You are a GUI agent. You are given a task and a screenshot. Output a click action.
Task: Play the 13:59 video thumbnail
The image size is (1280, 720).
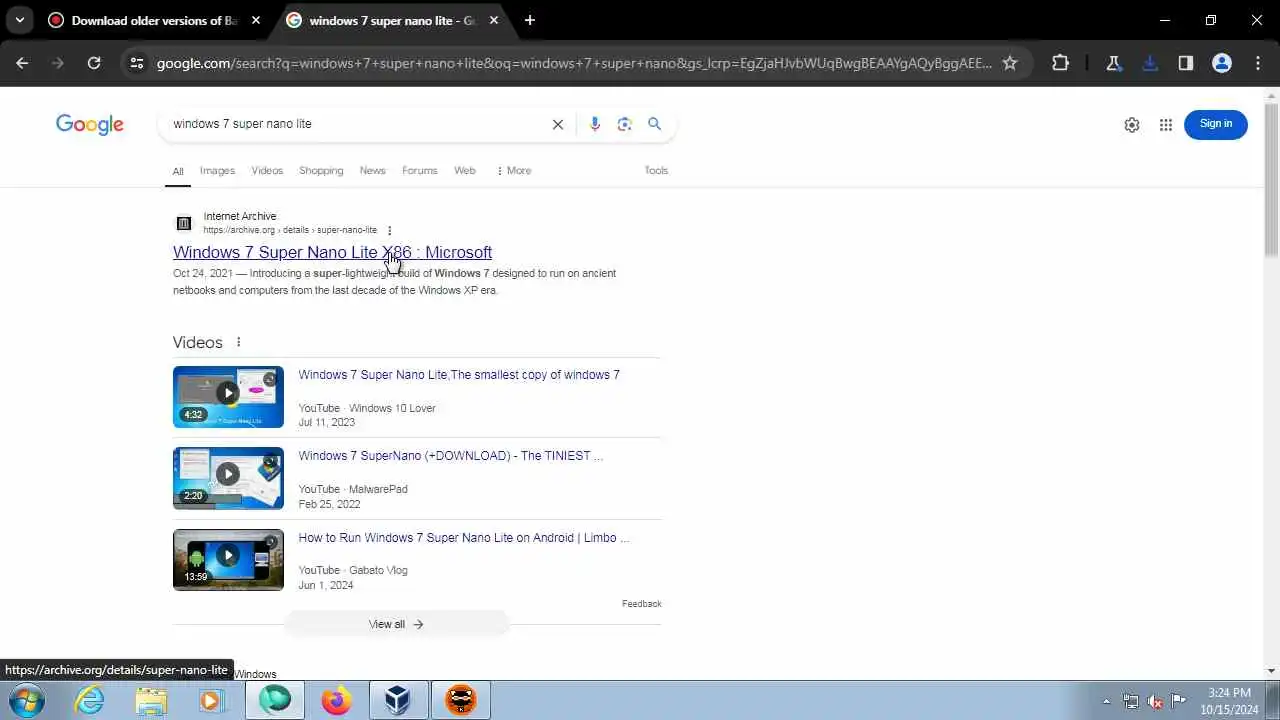point(228,560)
